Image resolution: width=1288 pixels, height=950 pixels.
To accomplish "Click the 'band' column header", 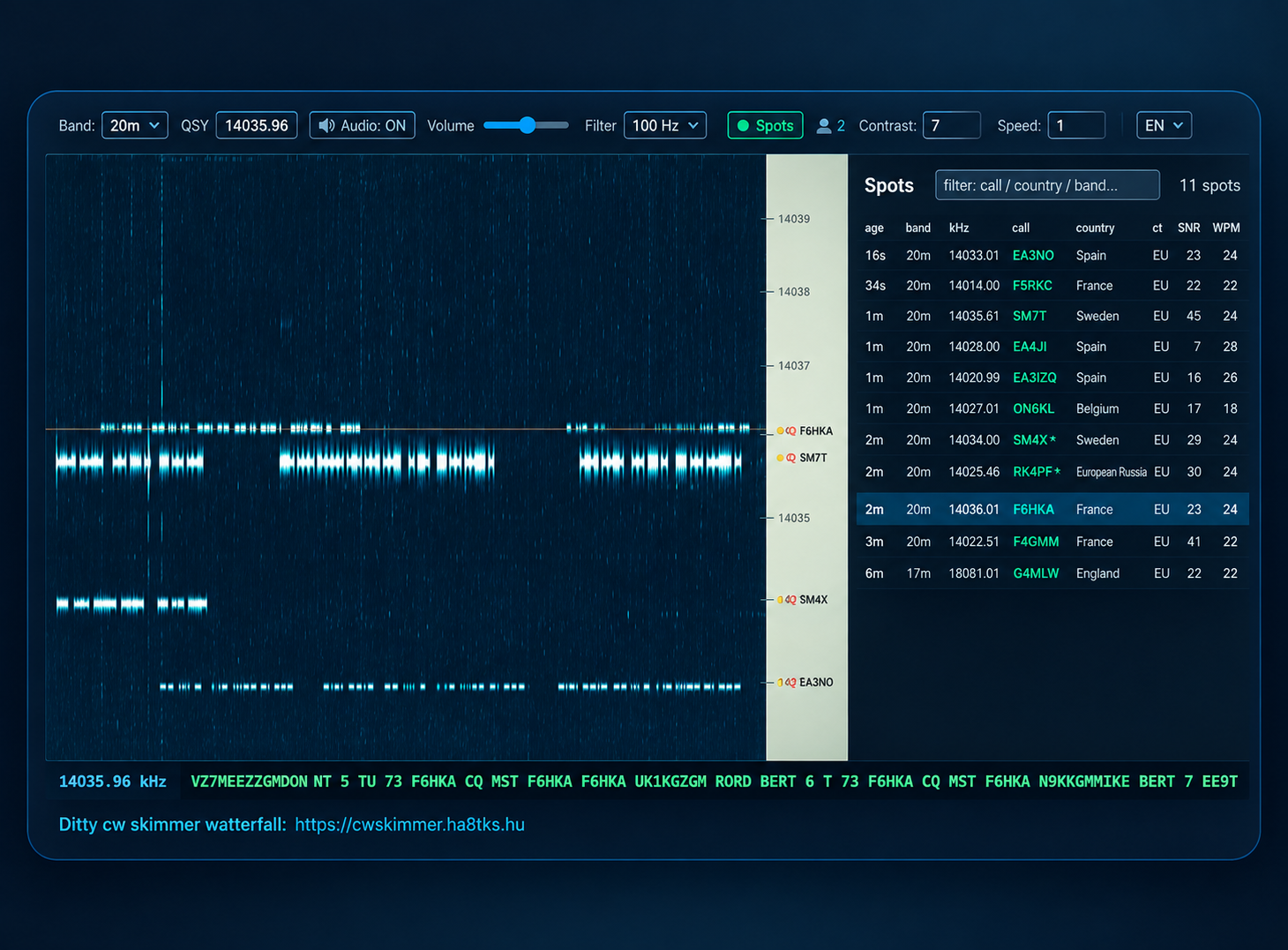I will click(x=917, y=228).
